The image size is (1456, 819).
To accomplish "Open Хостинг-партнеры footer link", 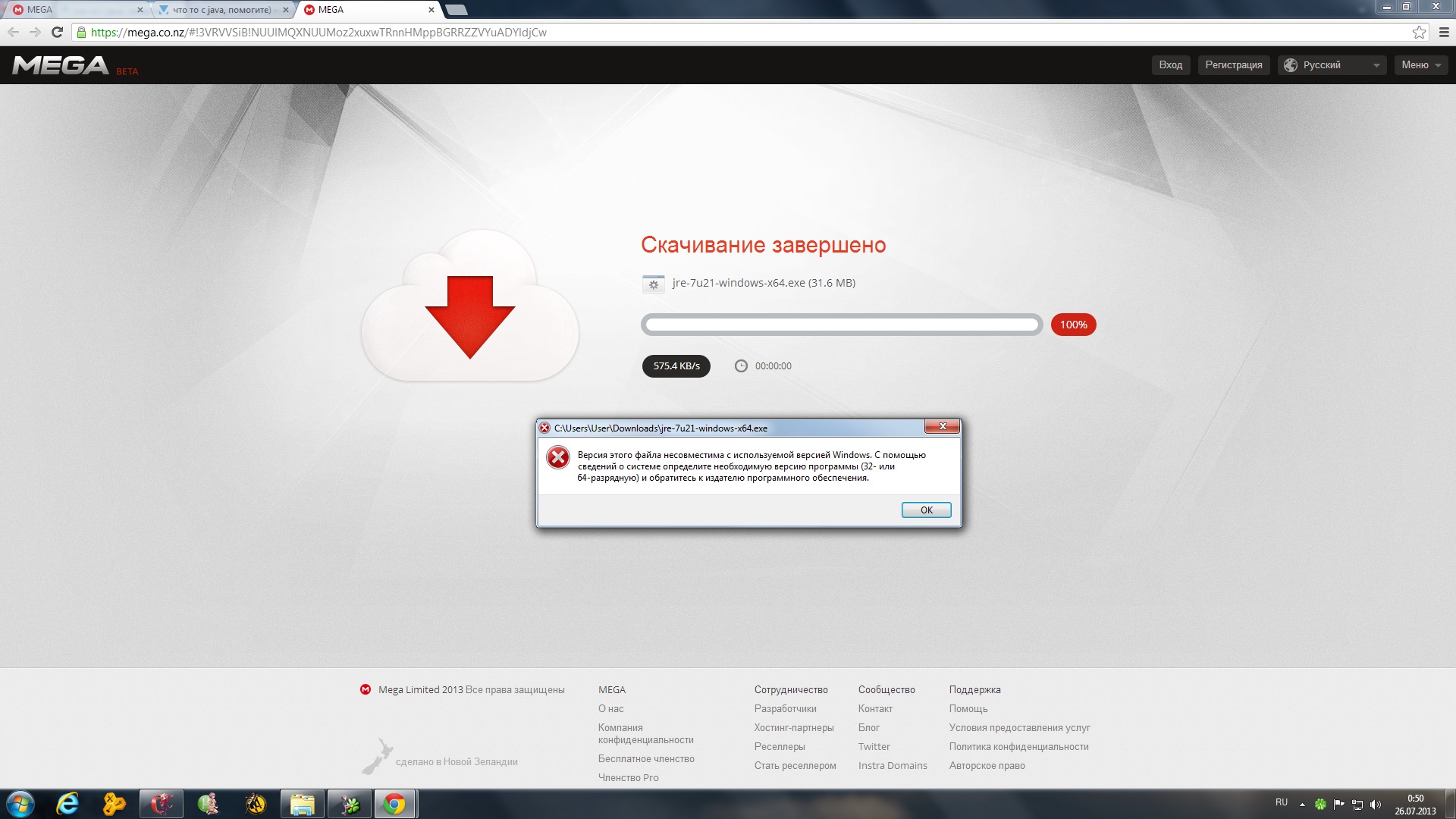I will [x=794, y=727].
